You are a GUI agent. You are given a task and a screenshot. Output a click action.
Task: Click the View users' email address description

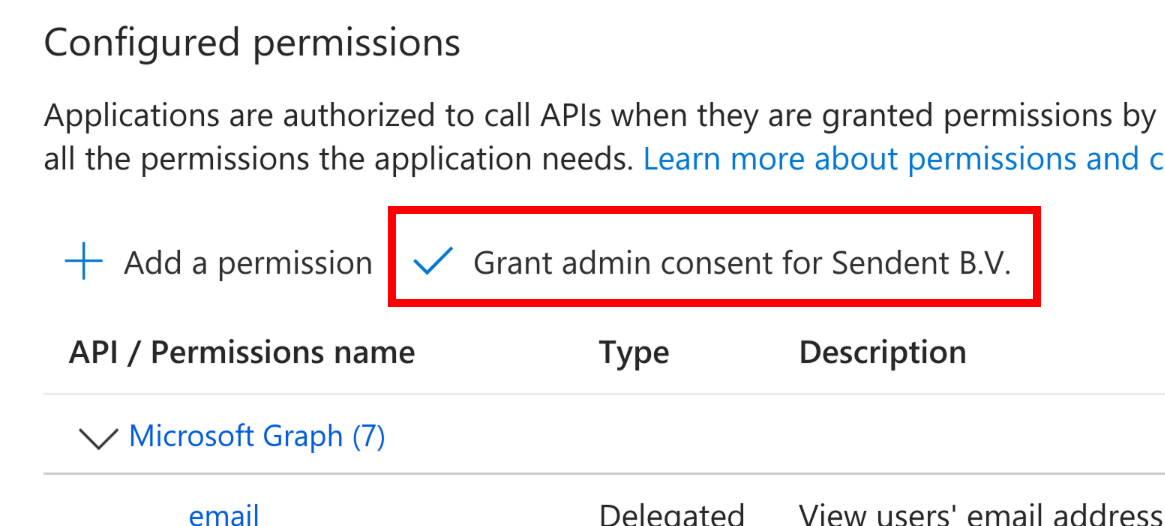pyautogui.click(x=980, y=515)
